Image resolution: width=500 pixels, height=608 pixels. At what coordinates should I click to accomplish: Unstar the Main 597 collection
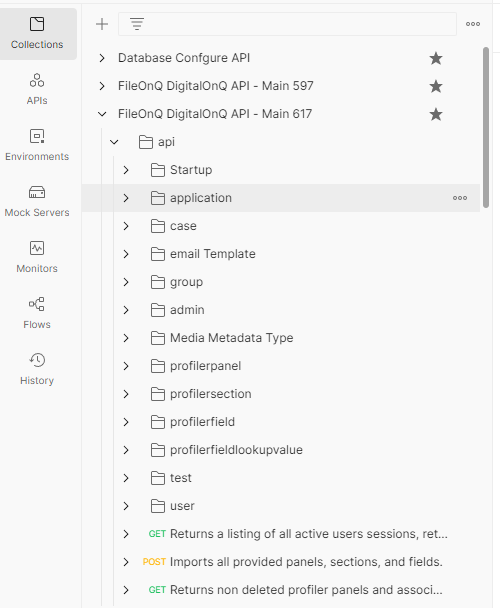tap(436, 86)
